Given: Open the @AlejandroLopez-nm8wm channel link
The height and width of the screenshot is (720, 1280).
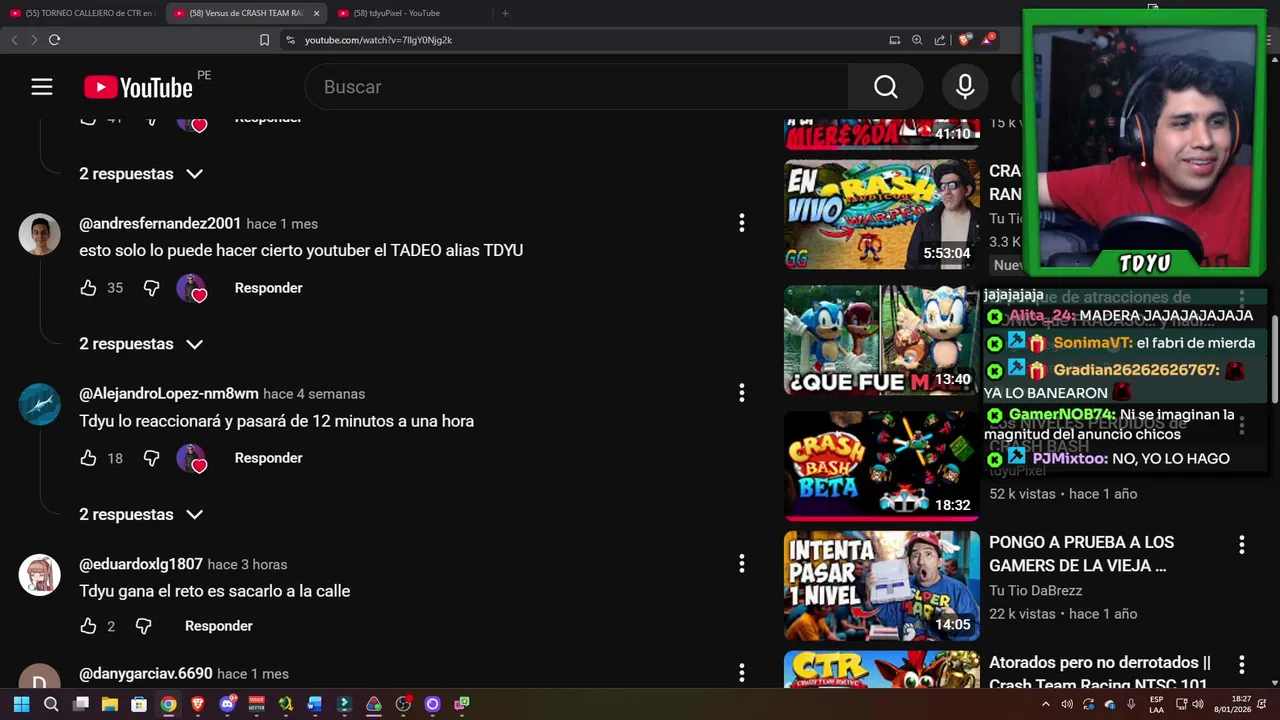Looking at the screenshot, I should (169, 394).
